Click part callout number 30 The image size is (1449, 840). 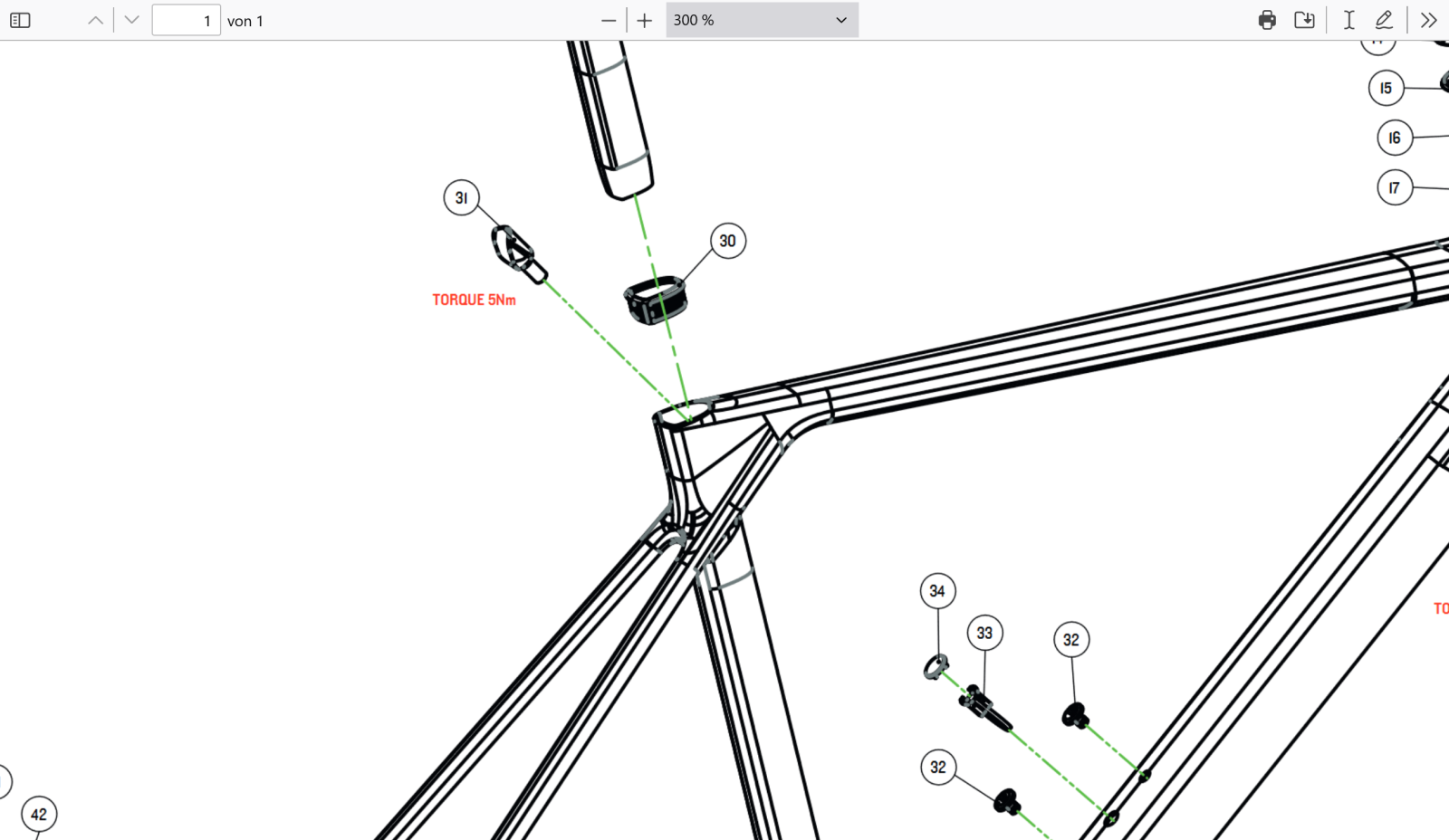click(x=728, y=241)
